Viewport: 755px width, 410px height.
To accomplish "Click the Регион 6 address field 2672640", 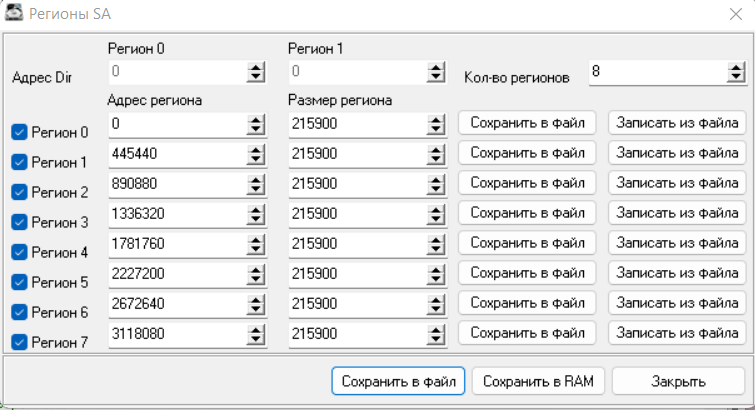I will (175, 303).
